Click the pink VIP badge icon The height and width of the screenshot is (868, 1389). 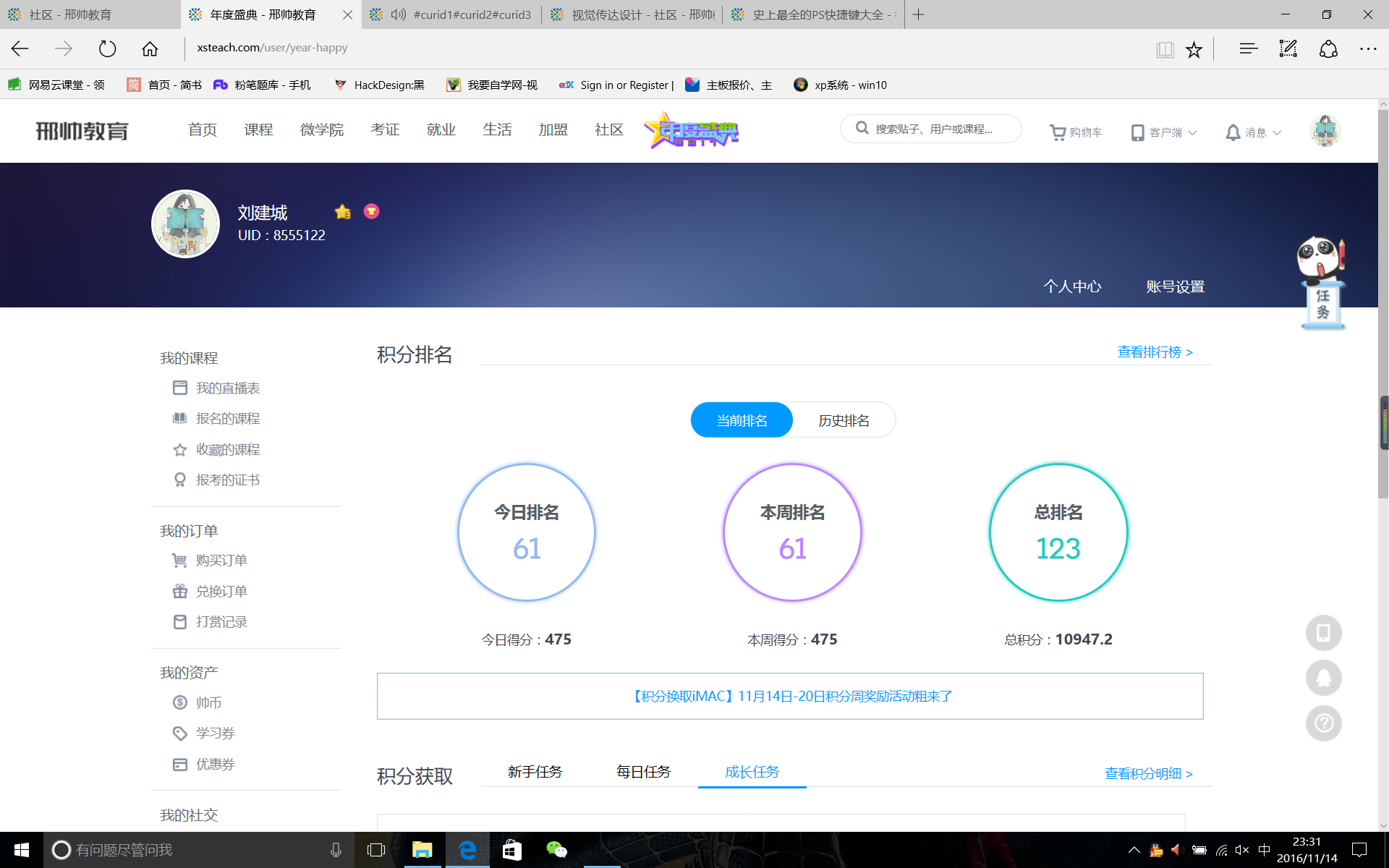(x=371, y=211)
